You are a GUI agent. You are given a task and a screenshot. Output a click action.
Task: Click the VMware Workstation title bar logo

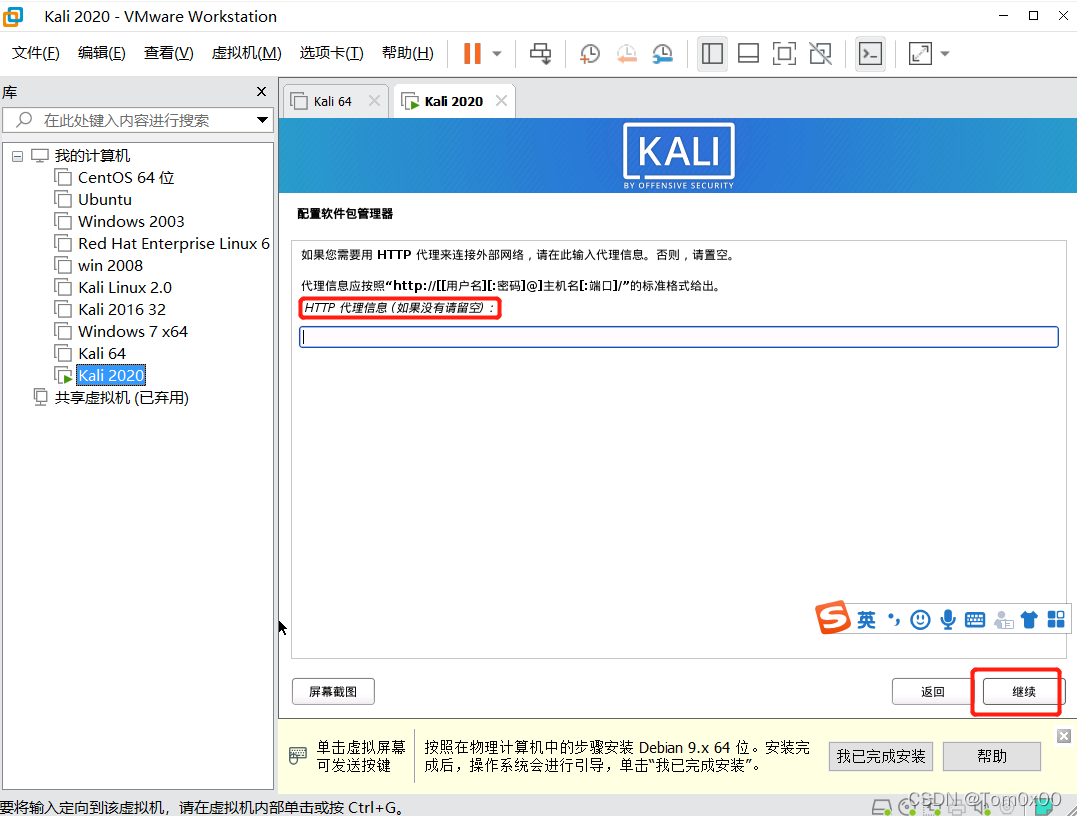click(12, 16)
